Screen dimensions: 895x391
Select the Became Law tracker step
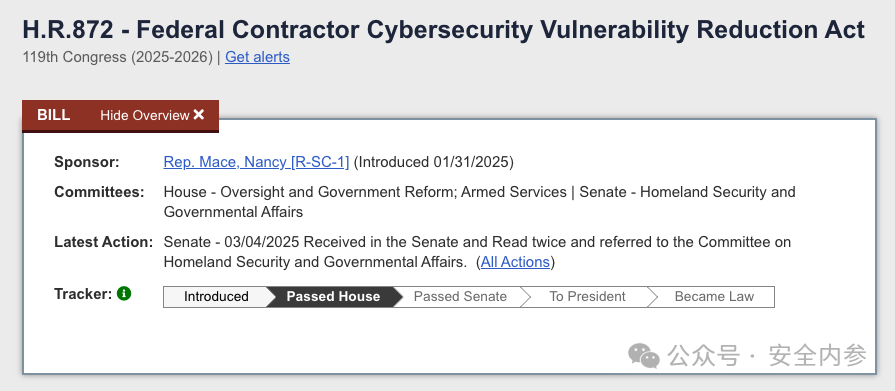coord(714,297)
